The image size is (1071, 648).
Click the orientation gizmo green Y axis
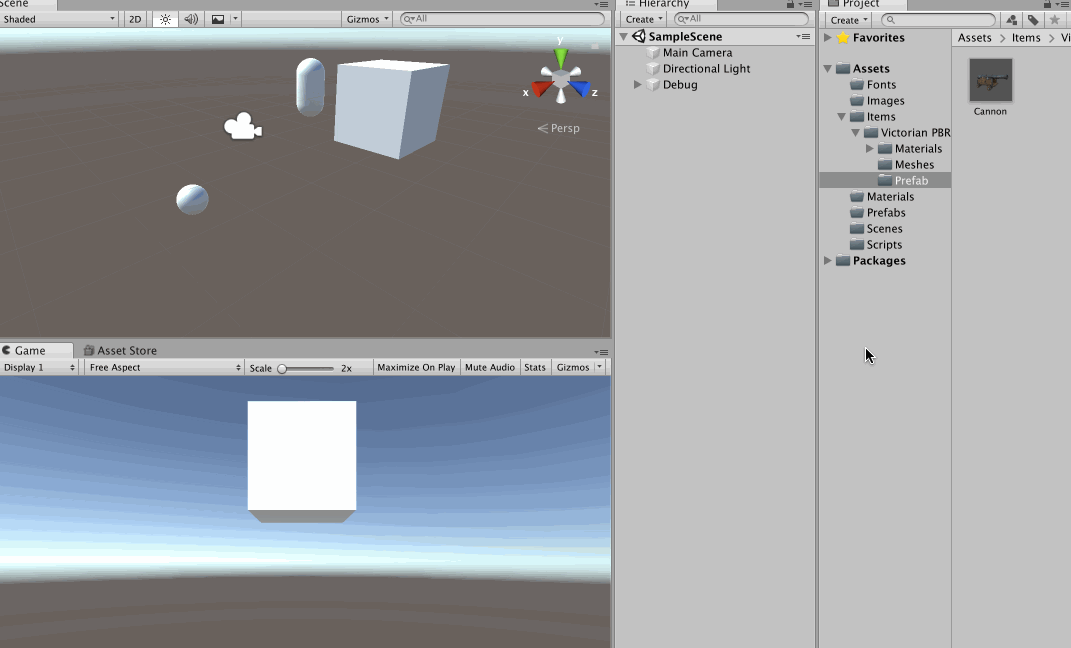(561, 56)
